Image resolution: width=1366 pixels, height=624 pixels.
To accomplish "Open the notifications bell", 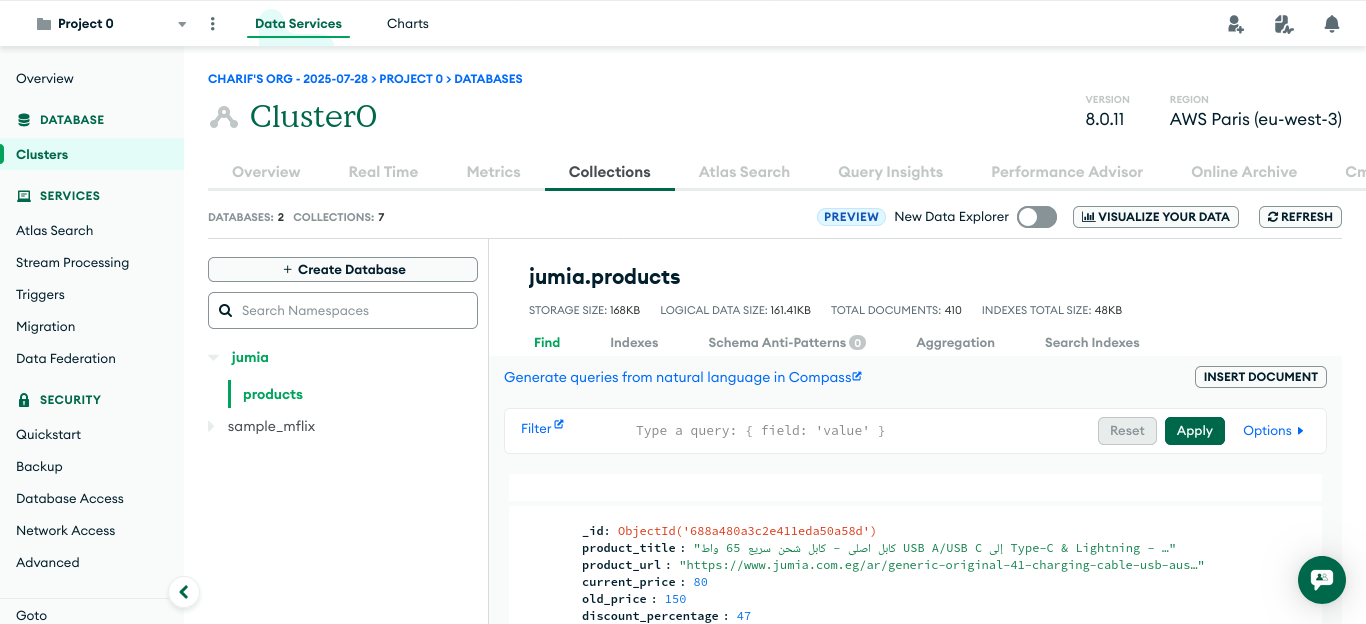I will 1332,24.
